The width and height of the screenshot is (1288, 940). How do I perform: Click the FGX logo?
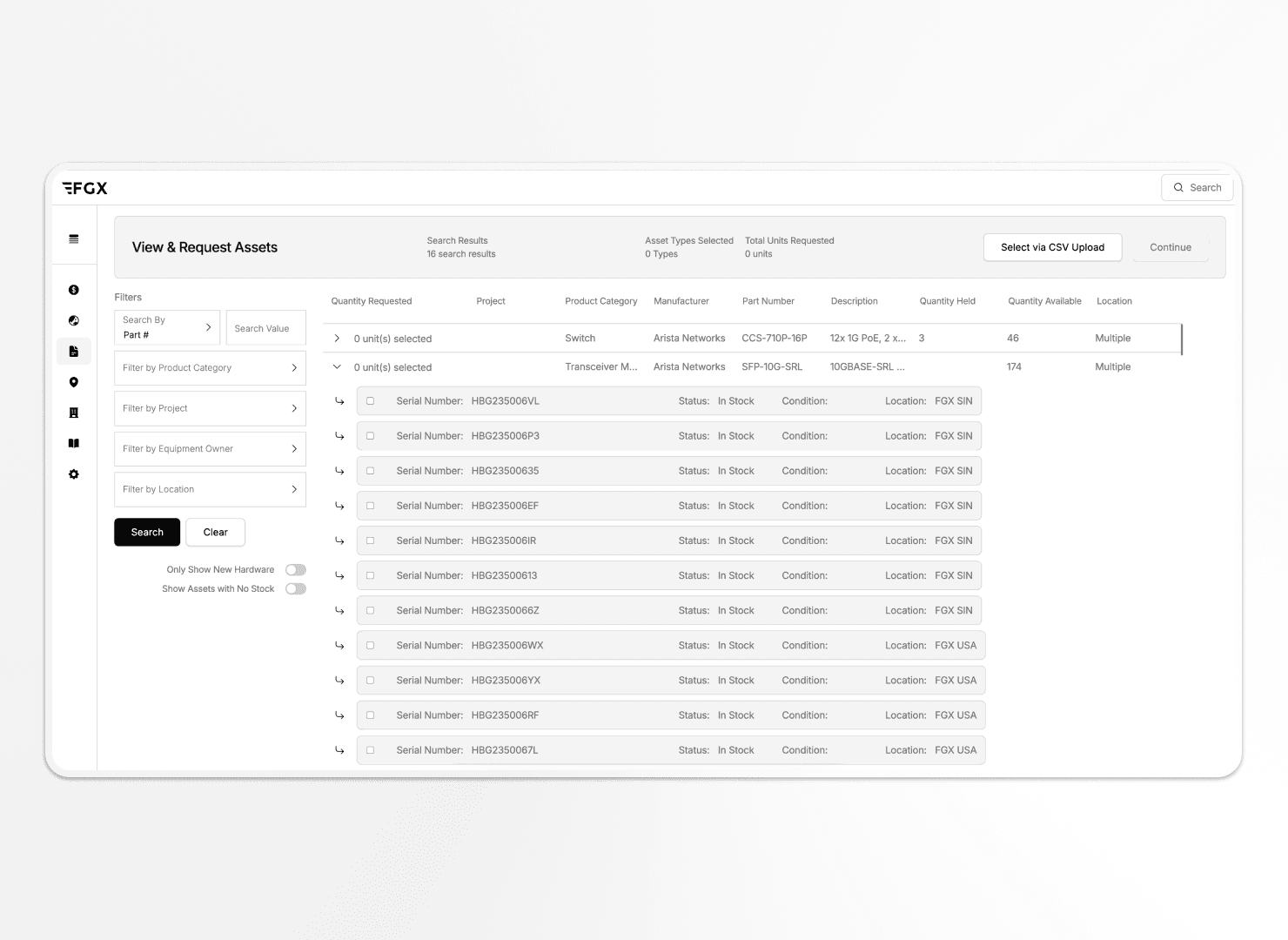pyautogui.click(x=84, y=188)
